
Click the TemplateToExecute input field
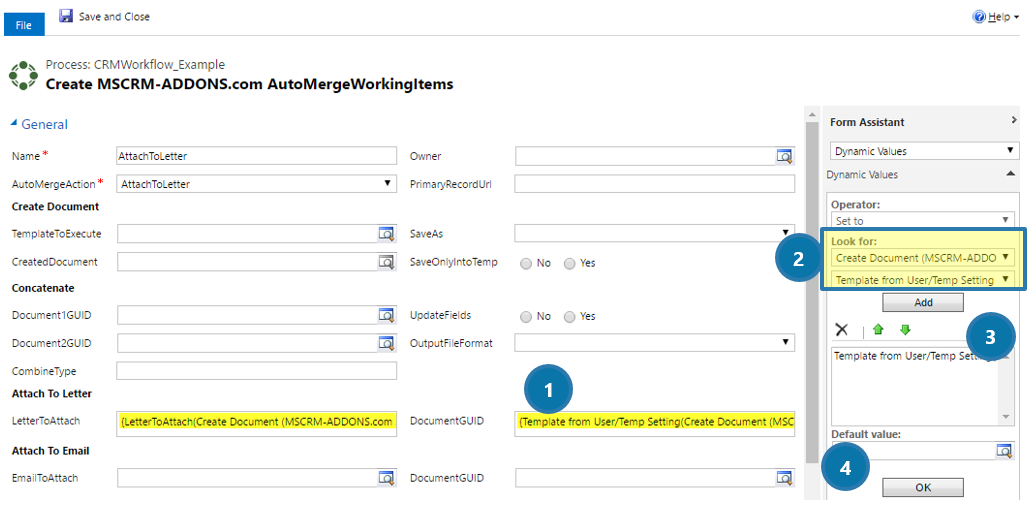(247, 233)
